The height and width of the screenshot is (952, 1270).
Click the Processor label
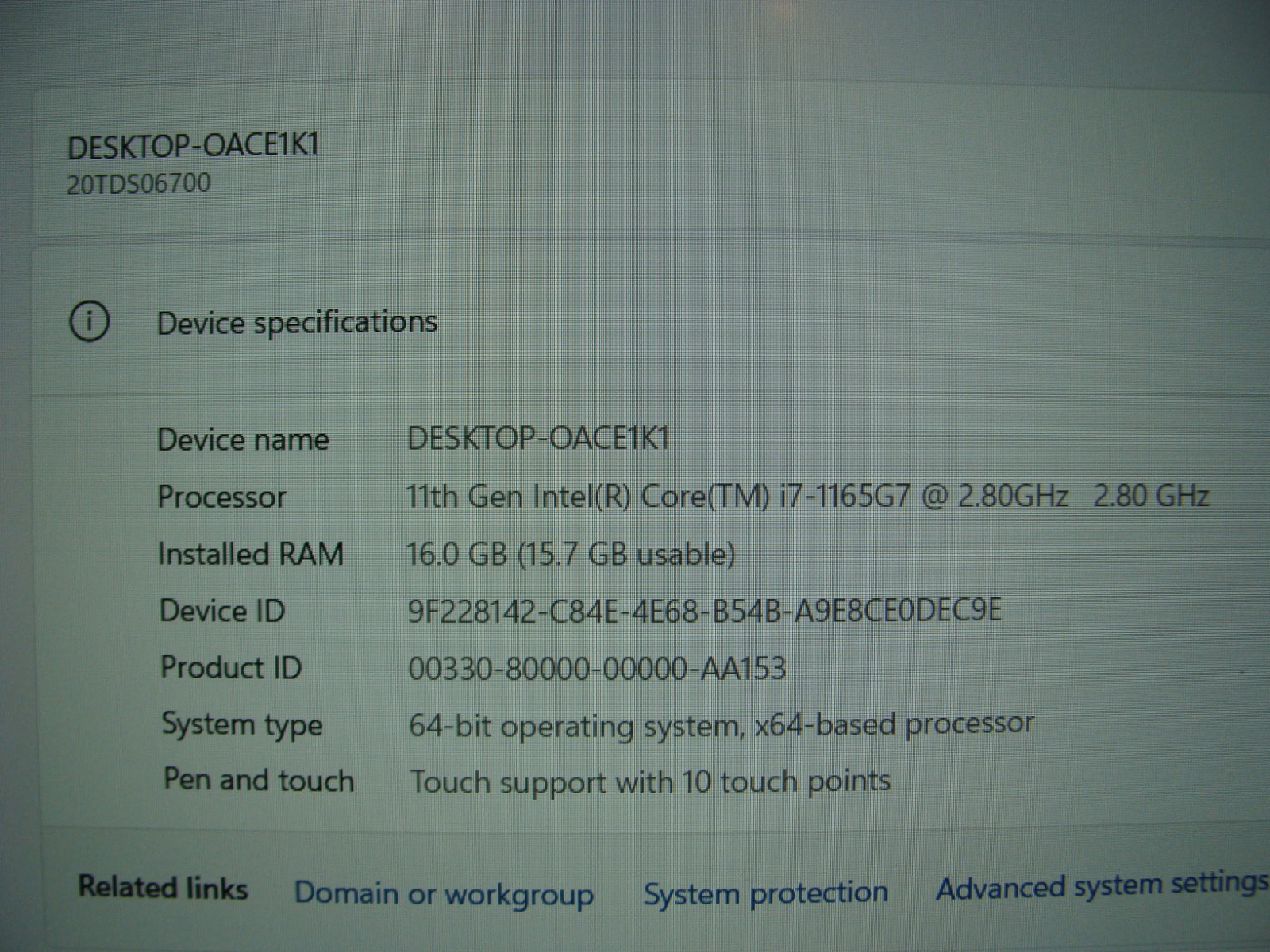[221, 497]
